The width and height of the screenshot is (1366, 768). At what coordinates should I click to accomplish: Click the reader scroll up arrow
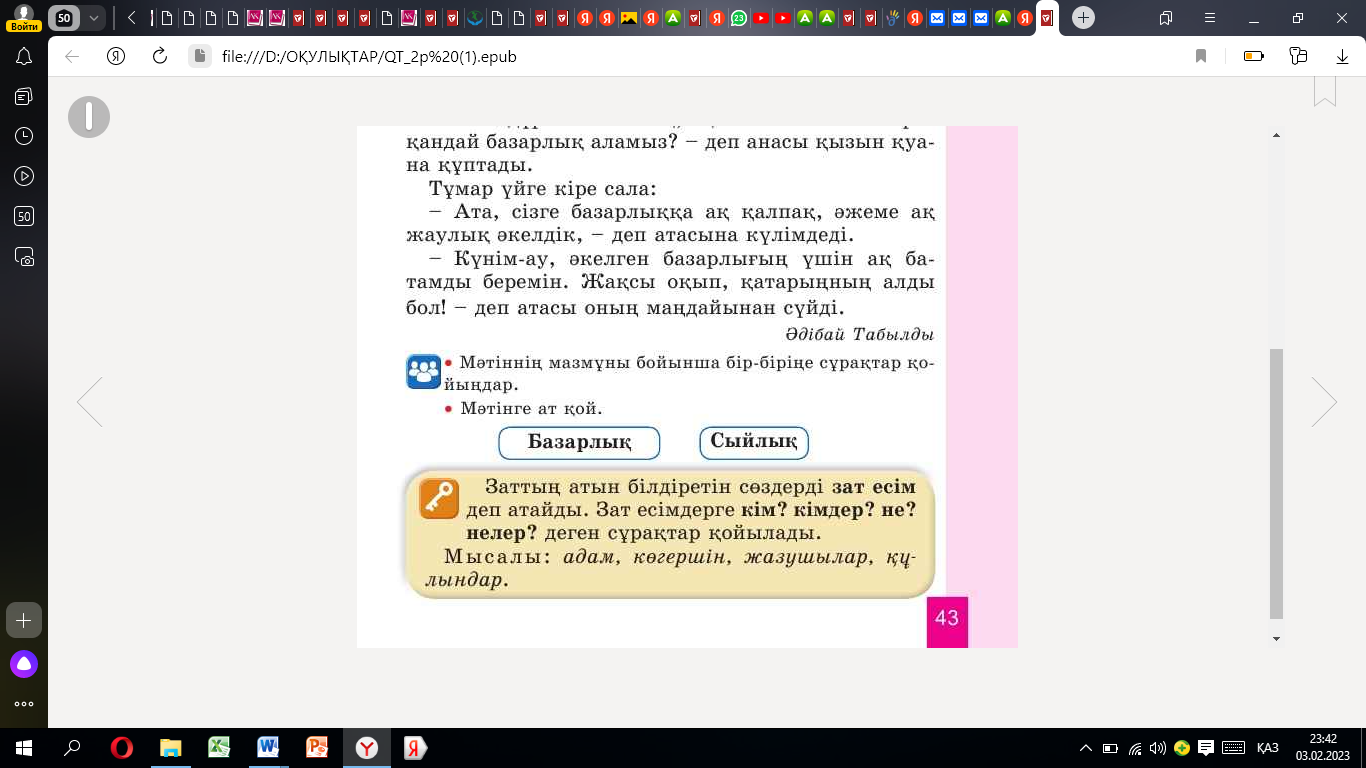(1276, 134)
